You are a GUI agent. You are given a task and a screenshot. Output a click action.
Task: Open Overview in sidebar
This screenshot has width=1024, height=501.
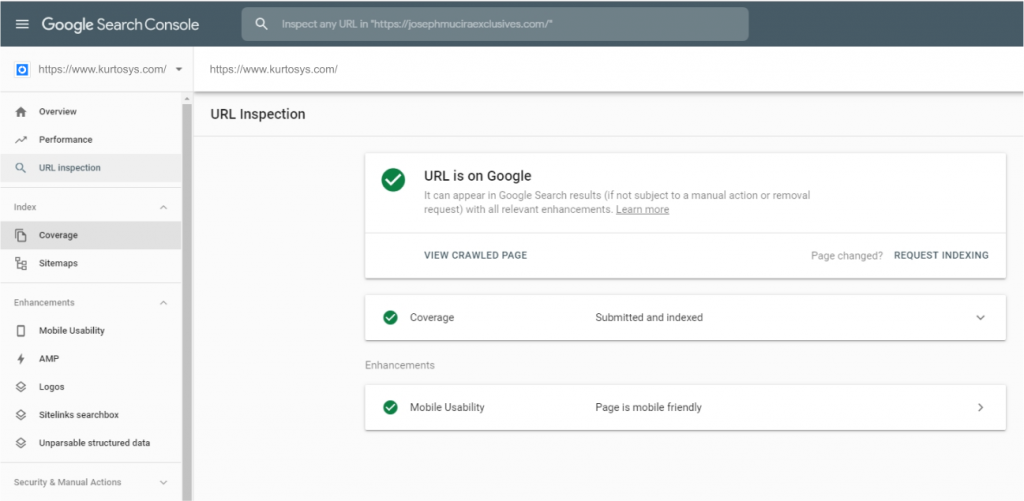pyautogui.click(x=91, y=112)
